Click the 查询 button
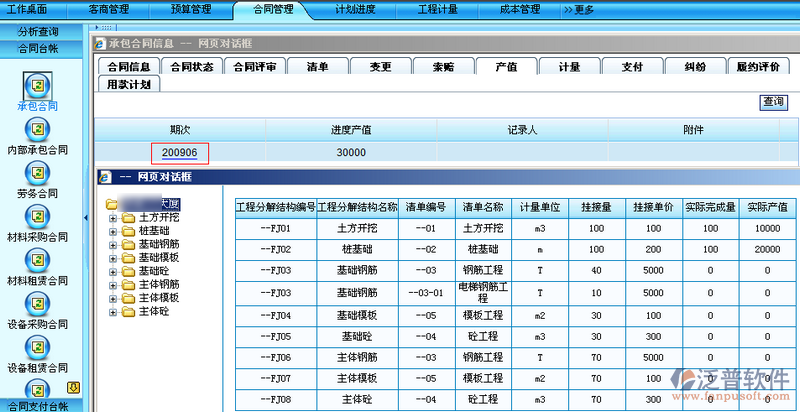This screenshot has height=412, width=800. pos(773,102)
